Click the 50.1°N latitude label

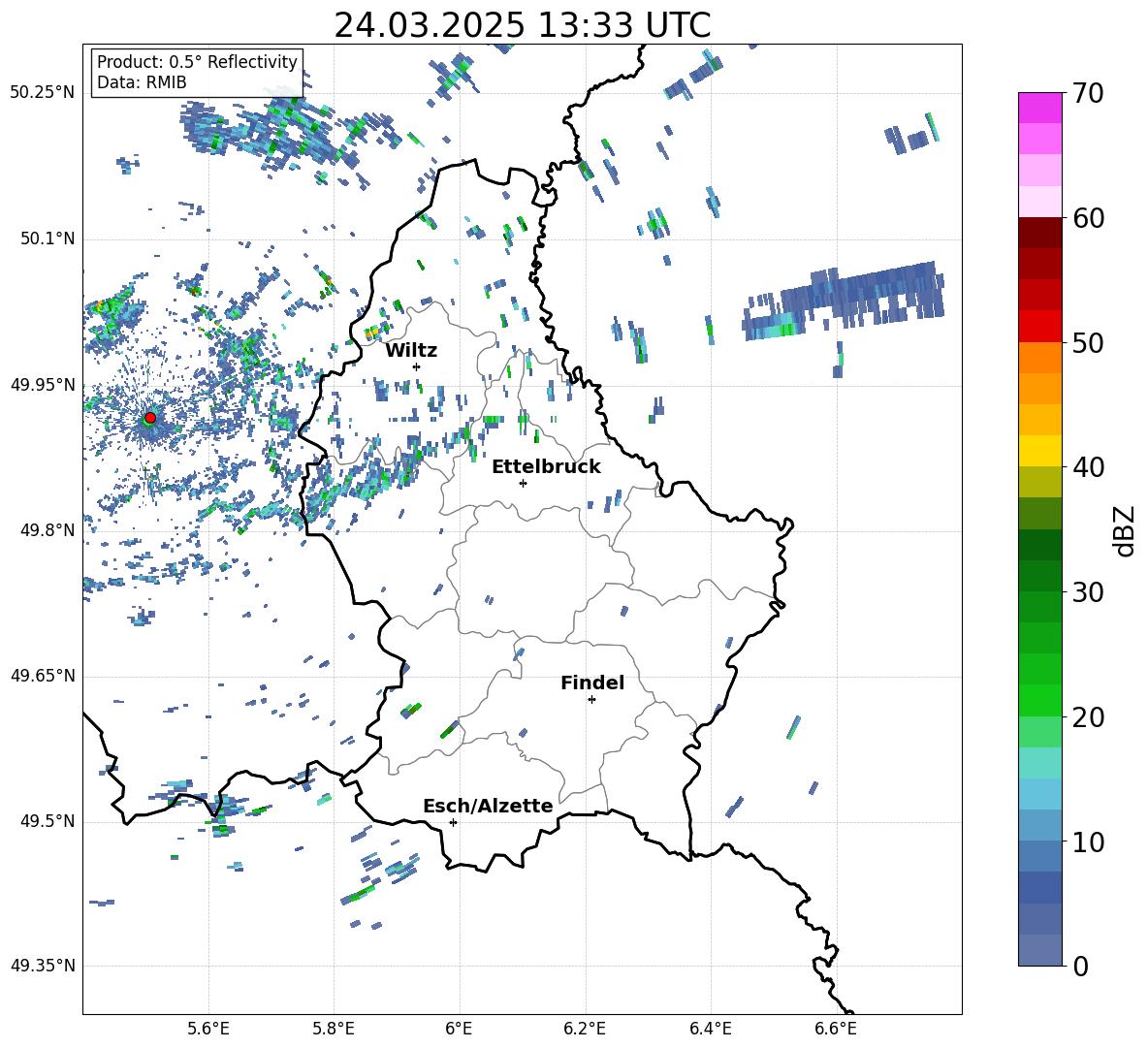coord(48,239)
